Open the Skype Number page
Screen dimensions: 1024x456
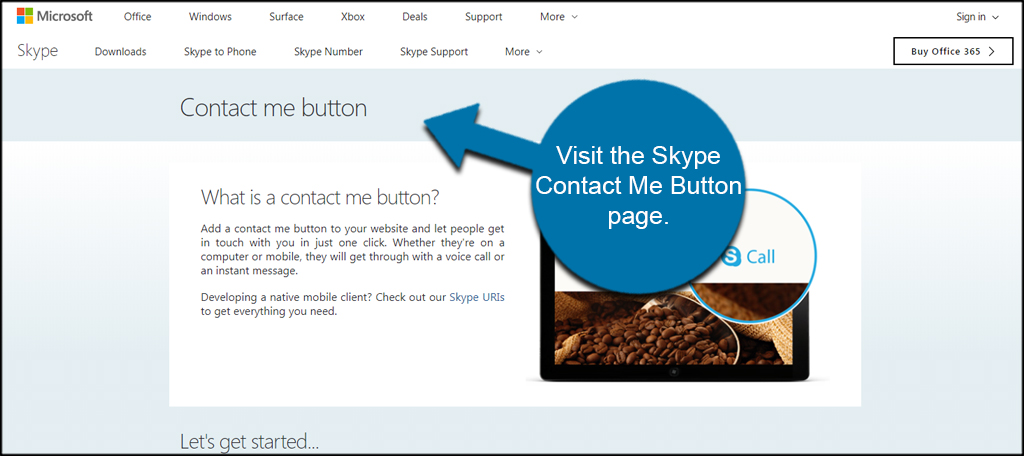tap(328, 52)
